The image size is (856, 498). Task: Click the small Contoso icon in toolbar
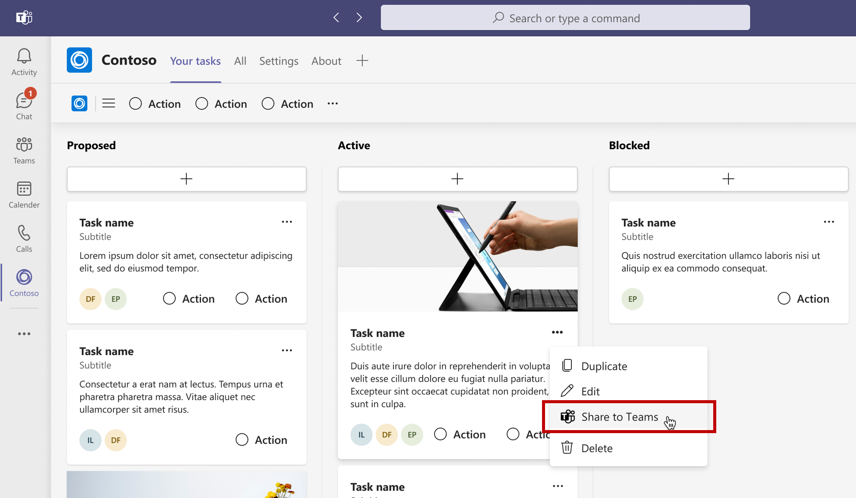coord(79,103)
